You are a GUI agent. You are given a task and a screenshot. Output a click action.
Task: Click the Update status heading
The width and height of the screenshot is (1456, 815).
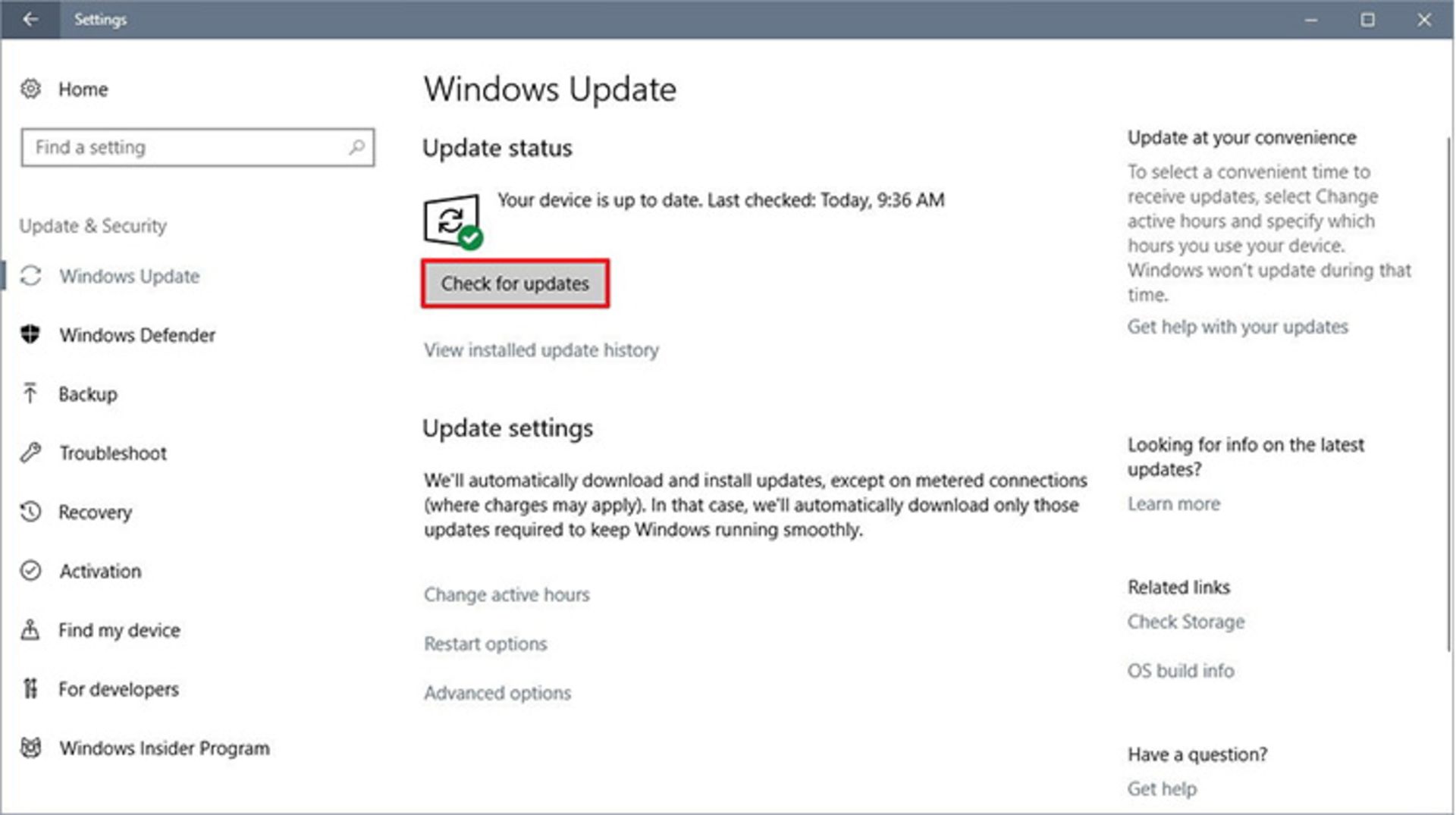(x=497, y=148)
